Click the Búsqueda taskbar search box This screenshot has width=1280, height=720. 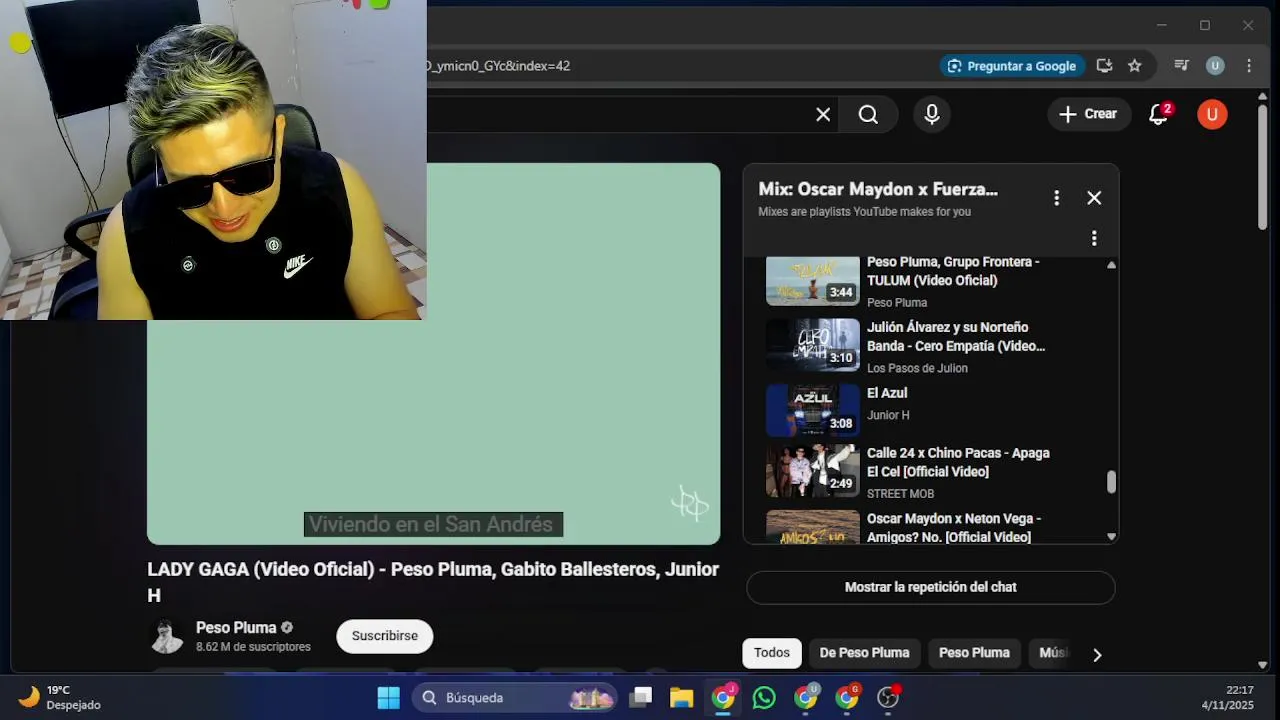click(516, 697)
